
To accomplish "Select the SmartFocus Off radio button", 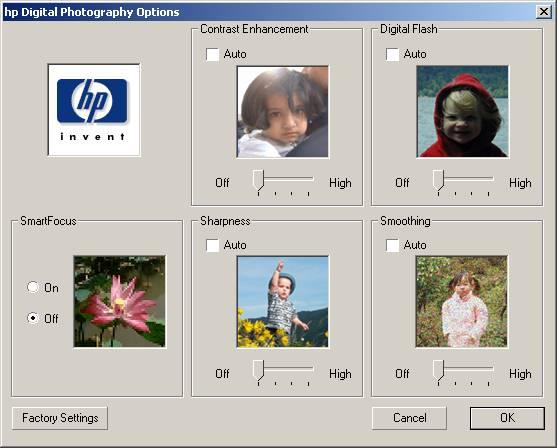I will [33, 318].
